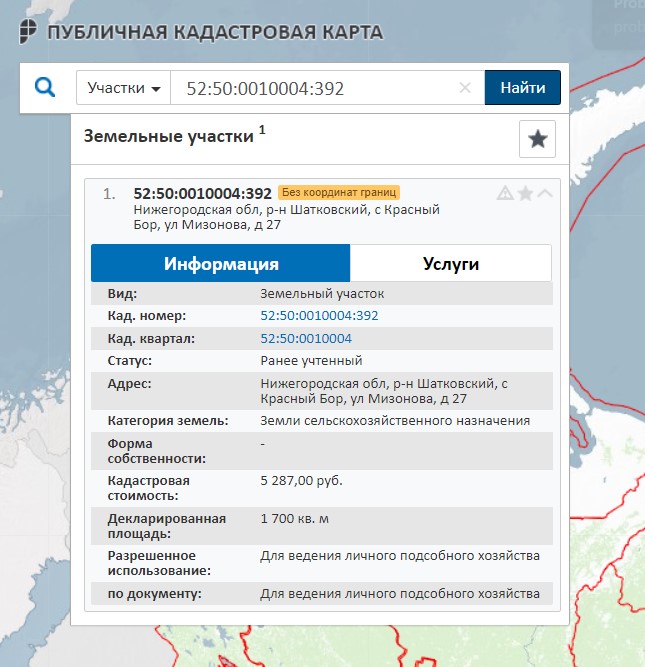This screenshot has height=667, width=645.
Task: Click the Адрес row address value
Action: 384,391
